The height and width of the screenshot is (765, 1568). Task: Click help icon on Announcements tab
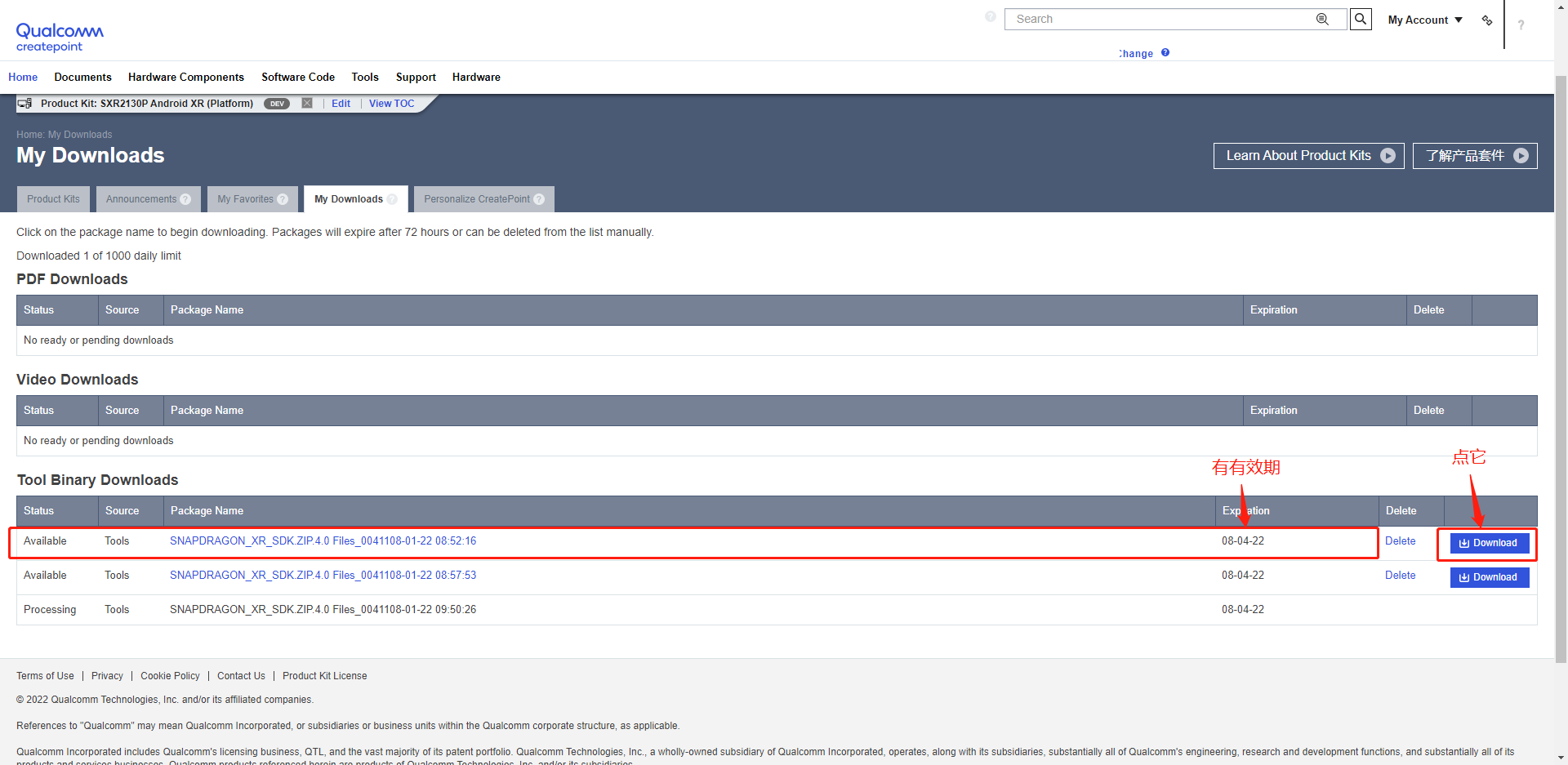click(185, 199)
